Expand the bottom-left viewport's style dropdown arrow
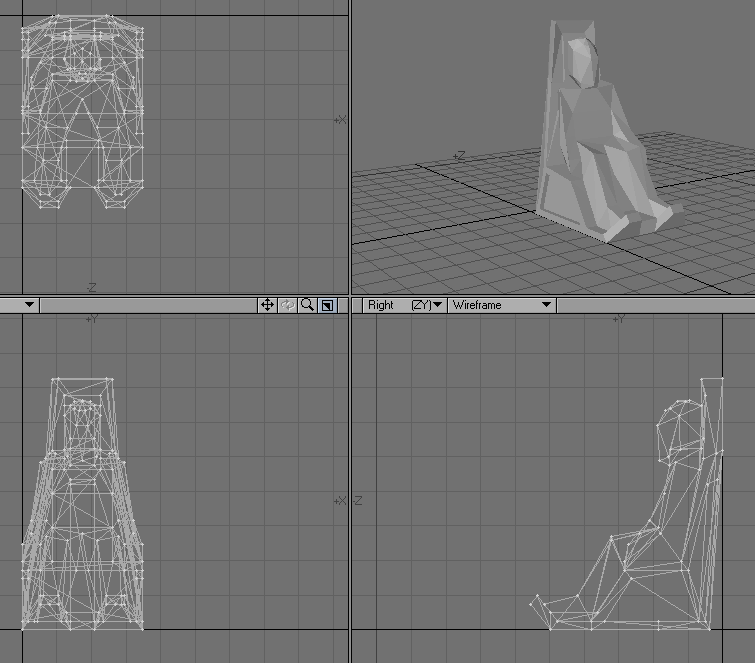 pyautogui.click(x=29, y=305)
